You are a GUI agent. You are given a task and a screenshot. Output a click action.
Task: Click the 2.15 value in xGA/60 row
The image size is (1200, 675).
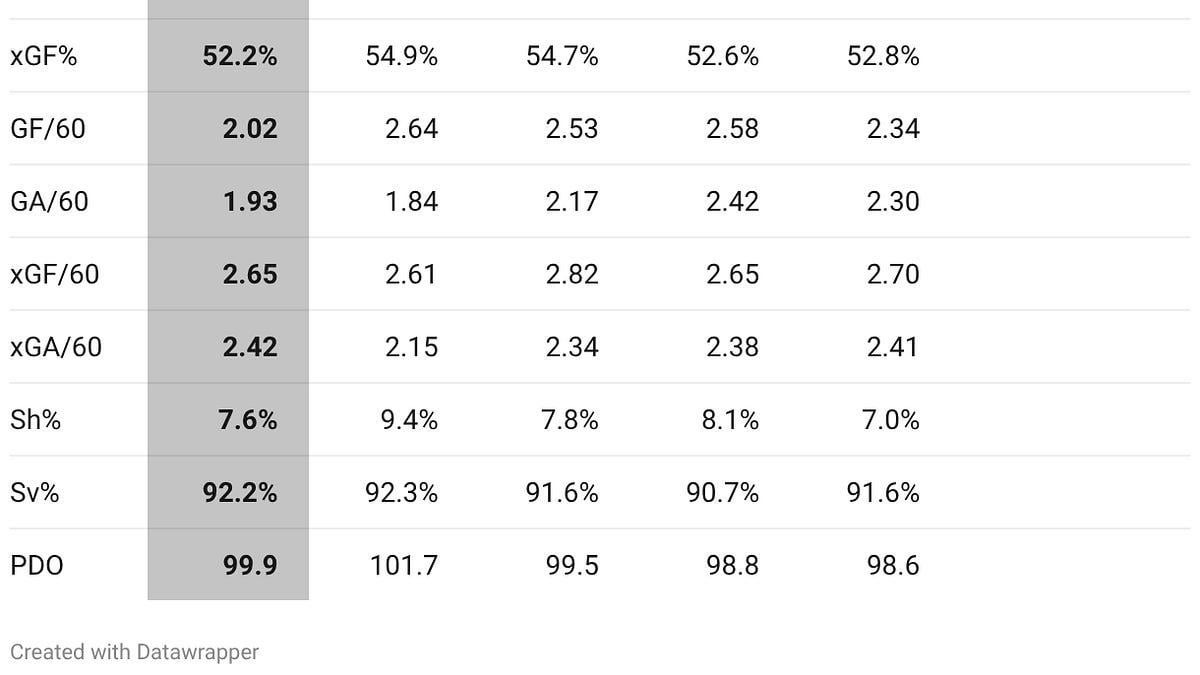(411, 347)
